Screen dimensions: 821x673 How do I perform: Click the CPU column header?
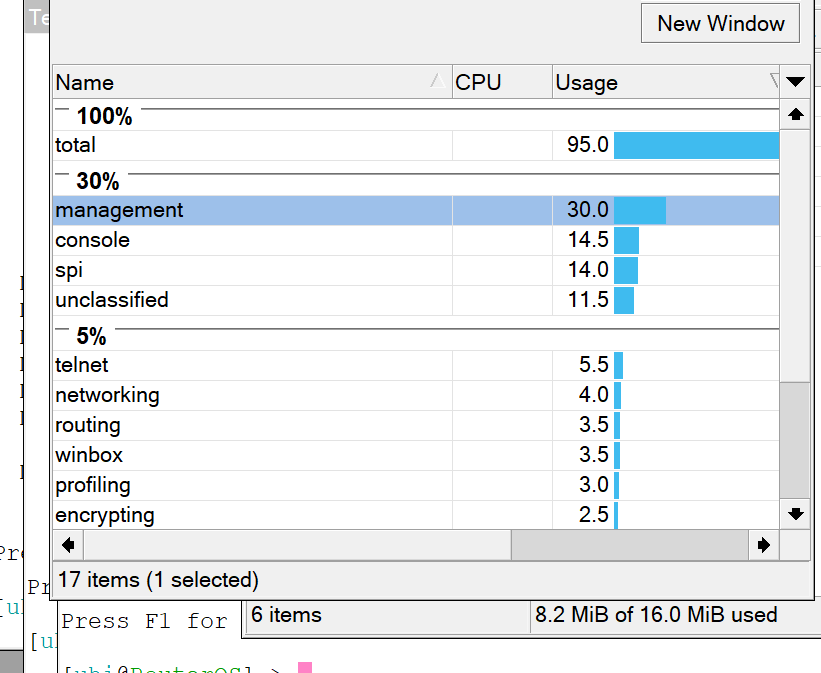pyautogui.click(x=501, y=83)
